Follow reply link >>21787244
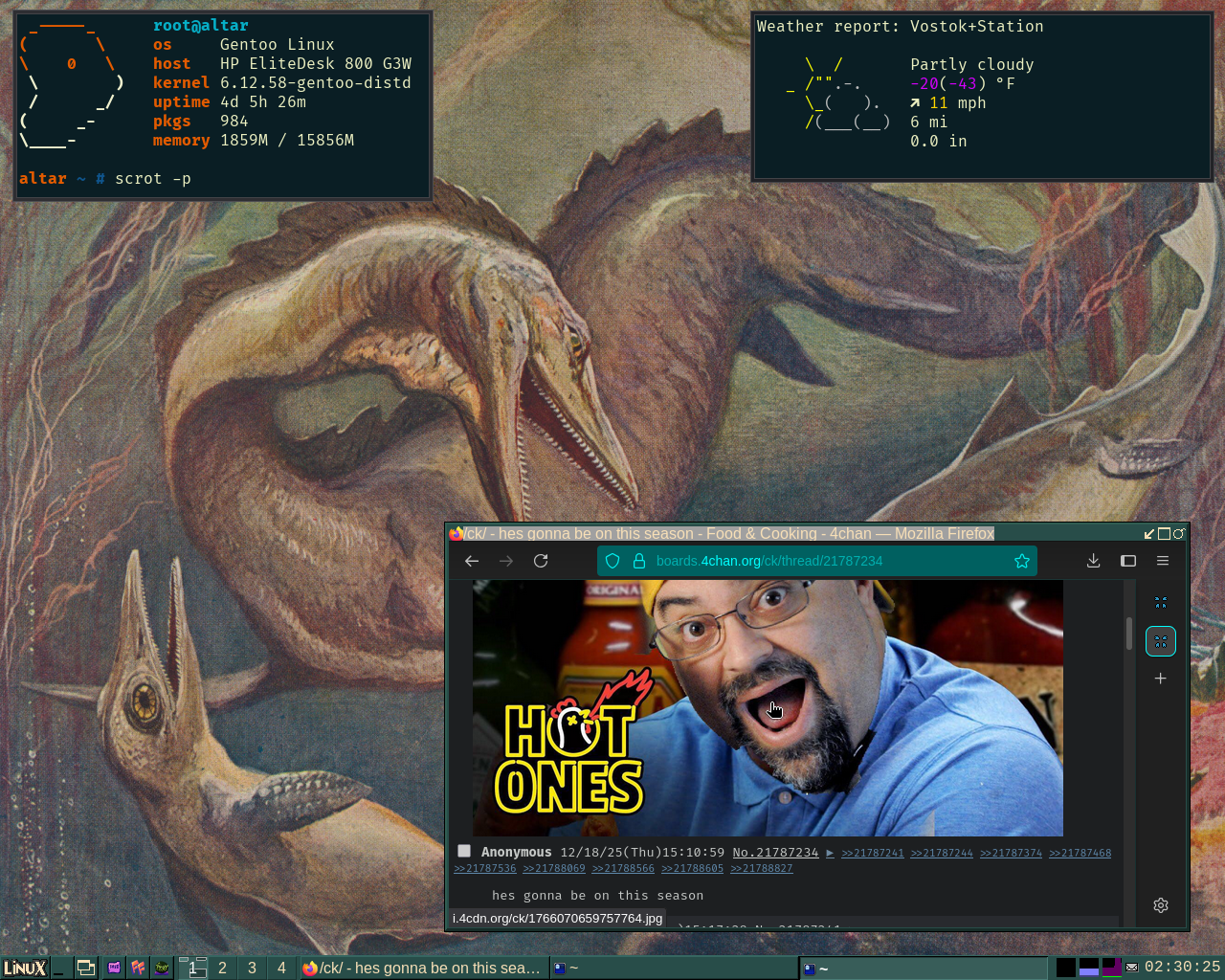Viewport: 1225px width, 980px height. point(942,853)
